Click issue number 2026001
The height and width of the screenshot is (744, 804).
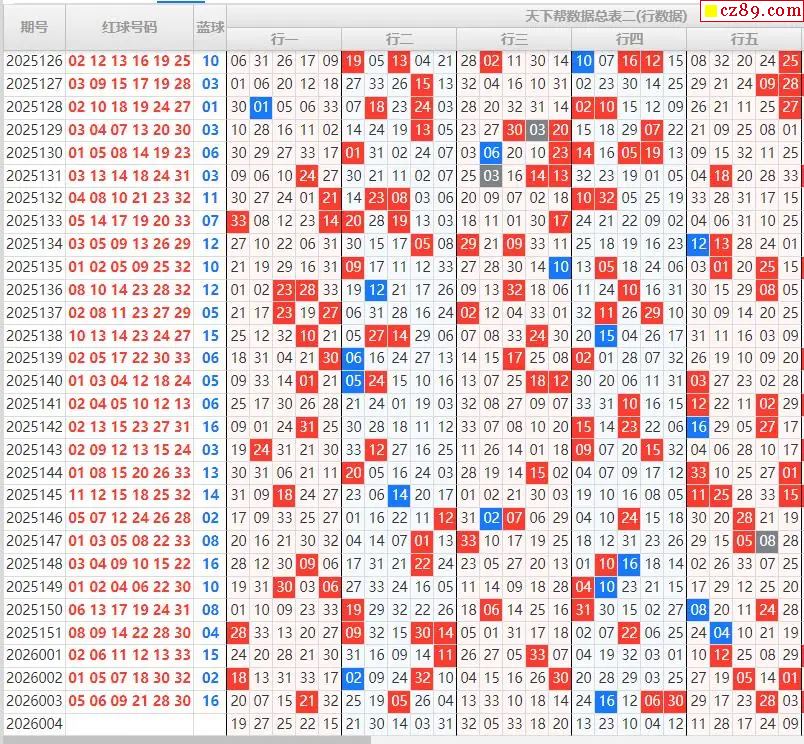tap(34, 655)
